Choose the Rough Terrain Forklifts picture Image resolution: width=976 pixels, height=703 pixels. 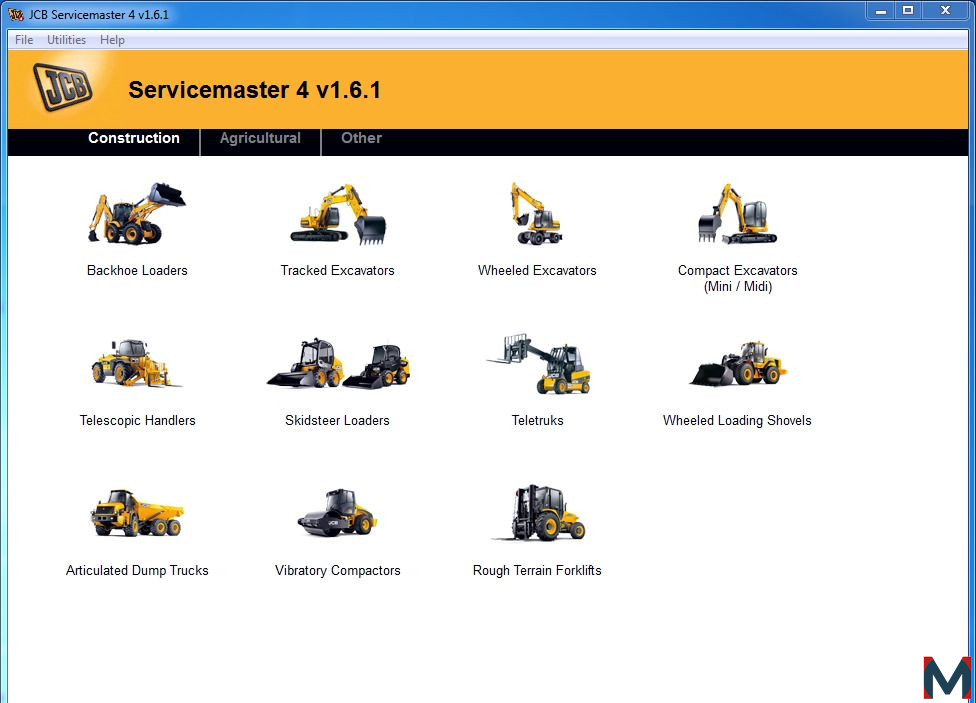538,512
